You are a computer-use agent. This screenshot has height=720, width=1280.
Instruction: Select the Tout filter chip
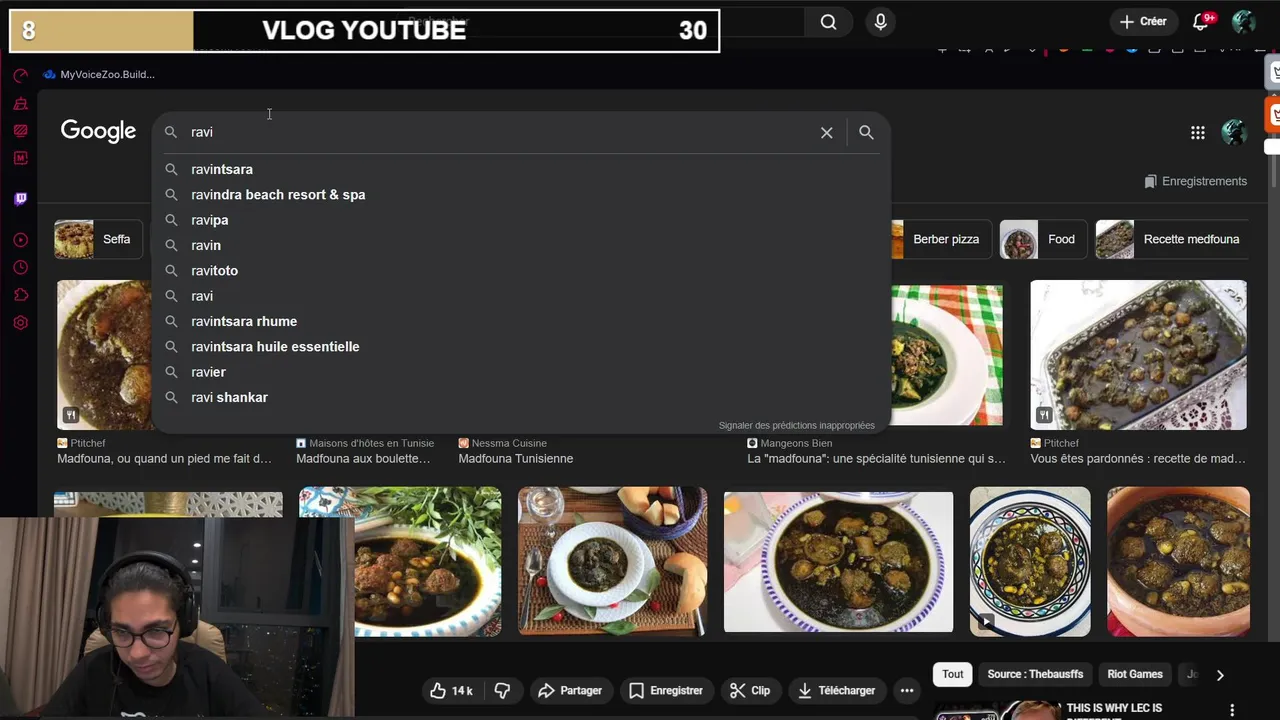pyautogui.click(x=953, y=674)
